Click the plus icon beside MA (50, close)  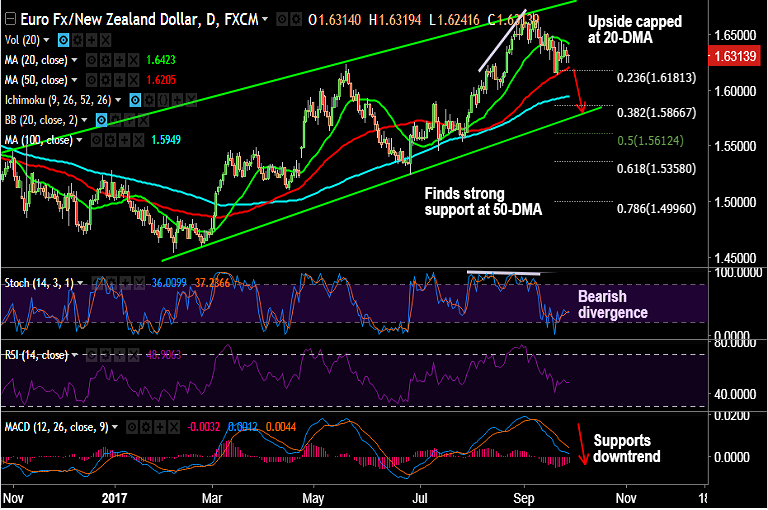(x=120, y=80)
